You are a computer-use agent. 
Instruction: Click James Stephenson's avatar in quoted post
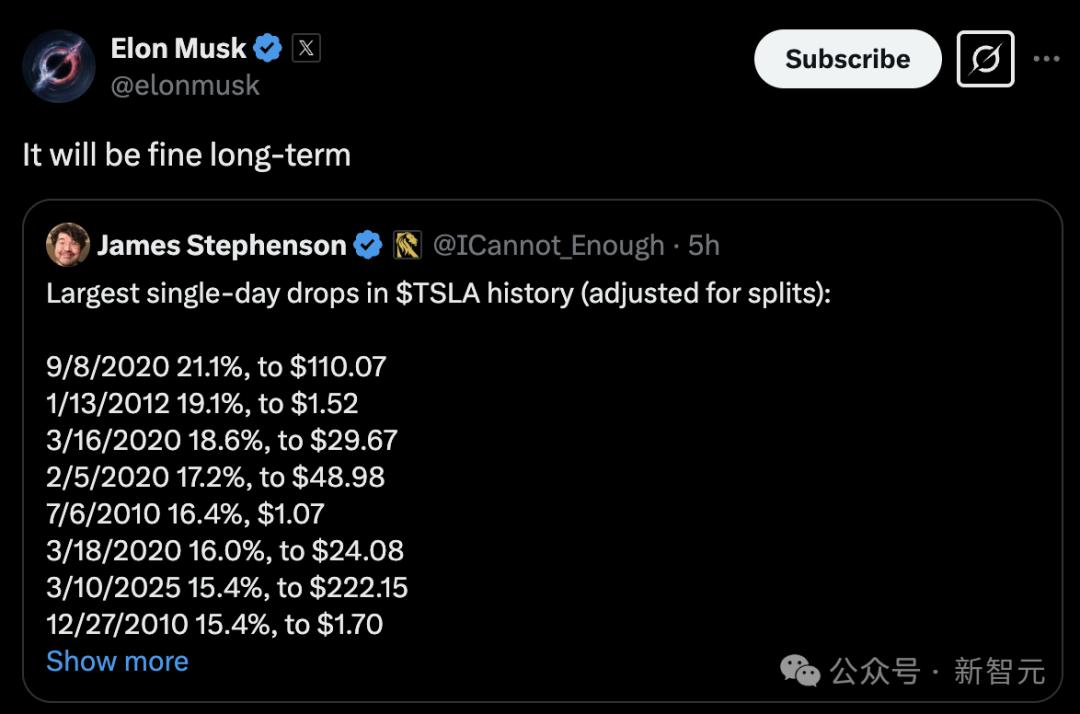click(x=68, y=245)
